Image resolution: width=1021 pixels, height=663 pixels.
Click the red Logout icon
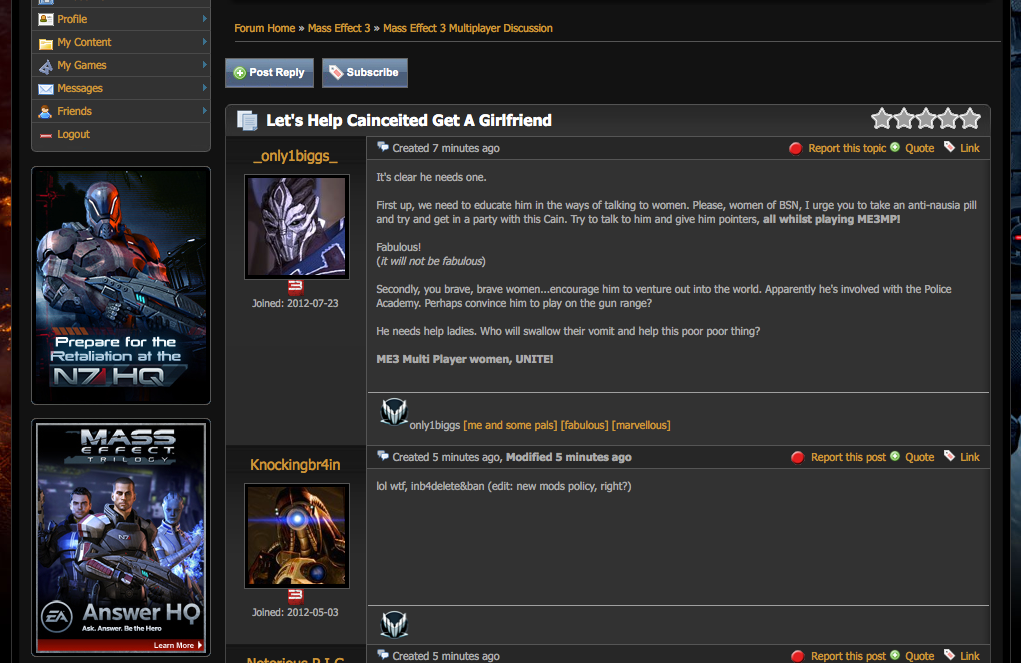pos(46,135)
